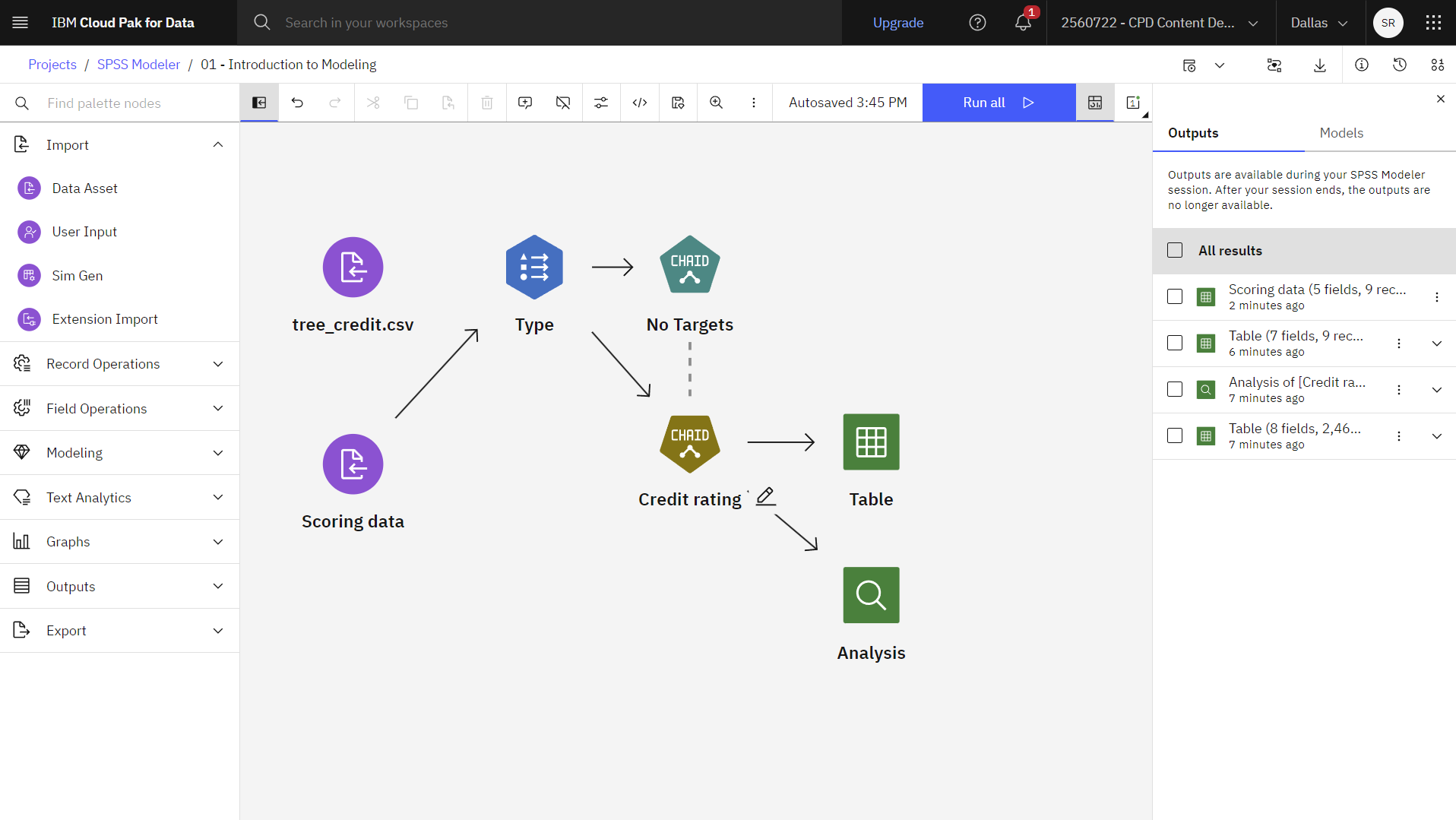This screenshot has width=1456, height=820.
Task: Select the Analysis of Credit rating checkbox
Action: (x=1175, y=389)
